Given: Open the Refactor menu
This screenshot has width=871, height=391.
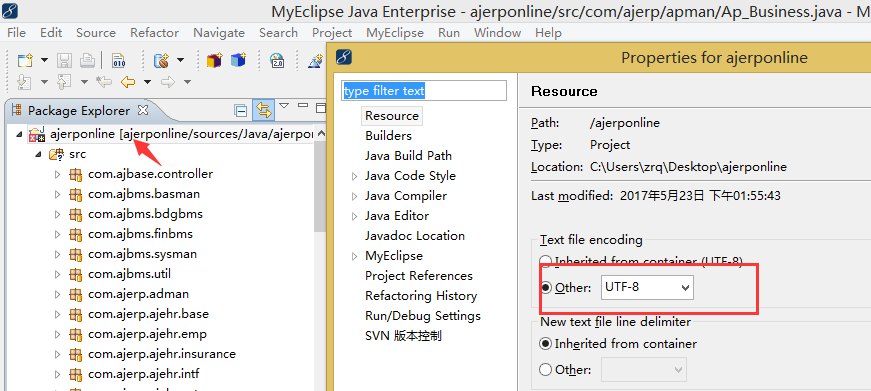Looking at the screenshot, I should 154,33.
